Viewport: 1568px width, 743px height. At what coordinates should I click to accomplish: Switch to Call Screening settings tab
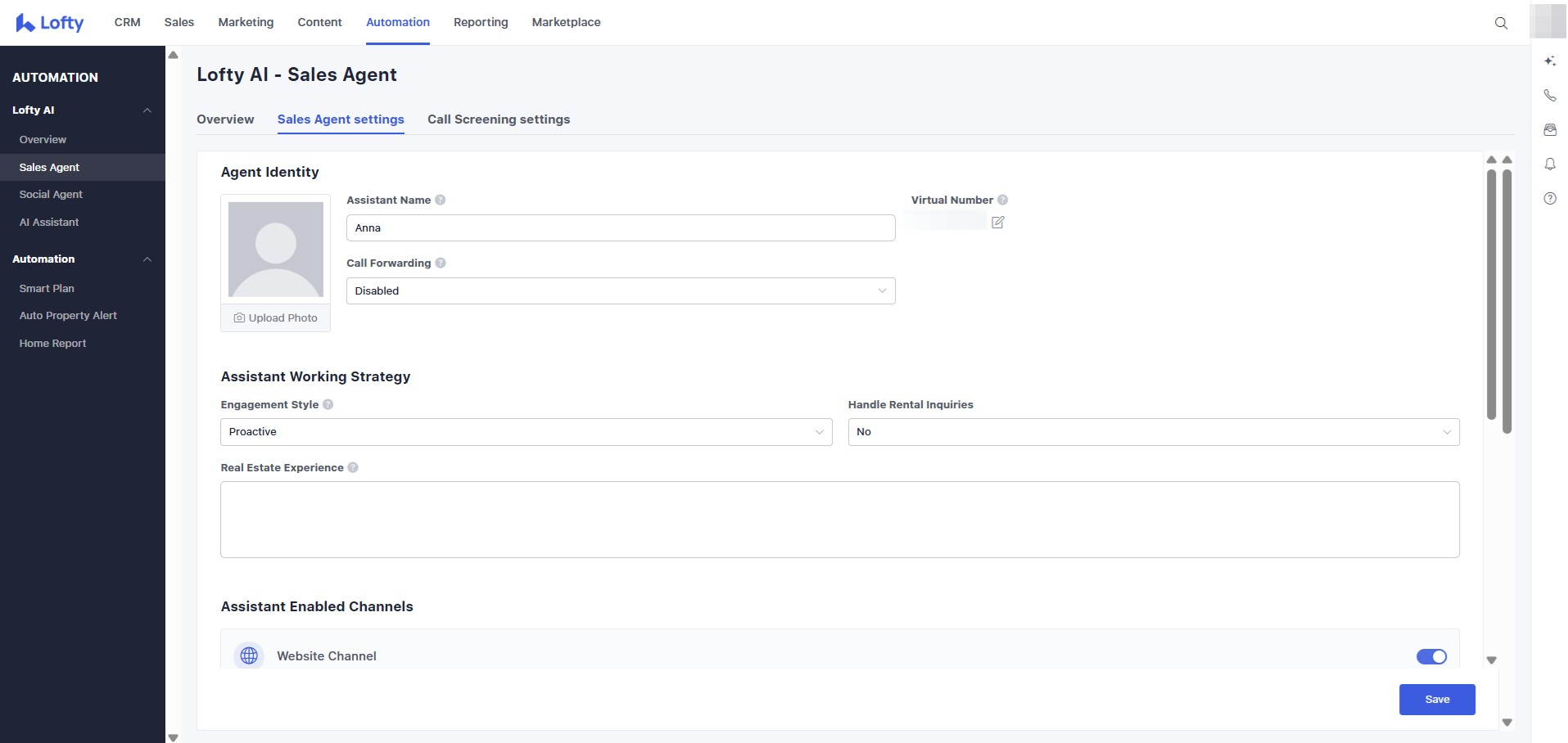[498, 119]
